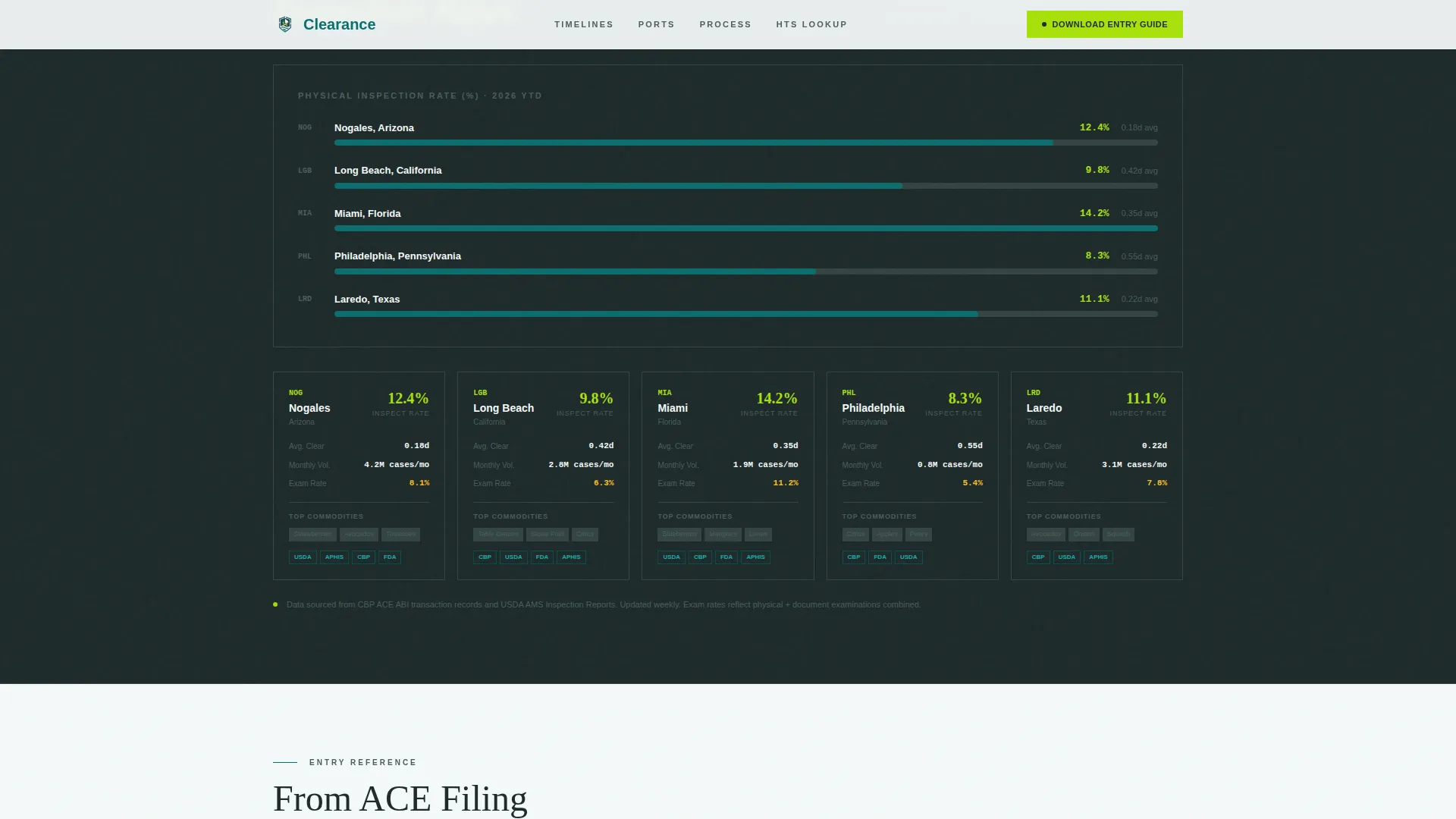The image size is (1456, 819).
Task: Click the 12.4% value in the Nogales chart row
Action: tap(1094, 127)
